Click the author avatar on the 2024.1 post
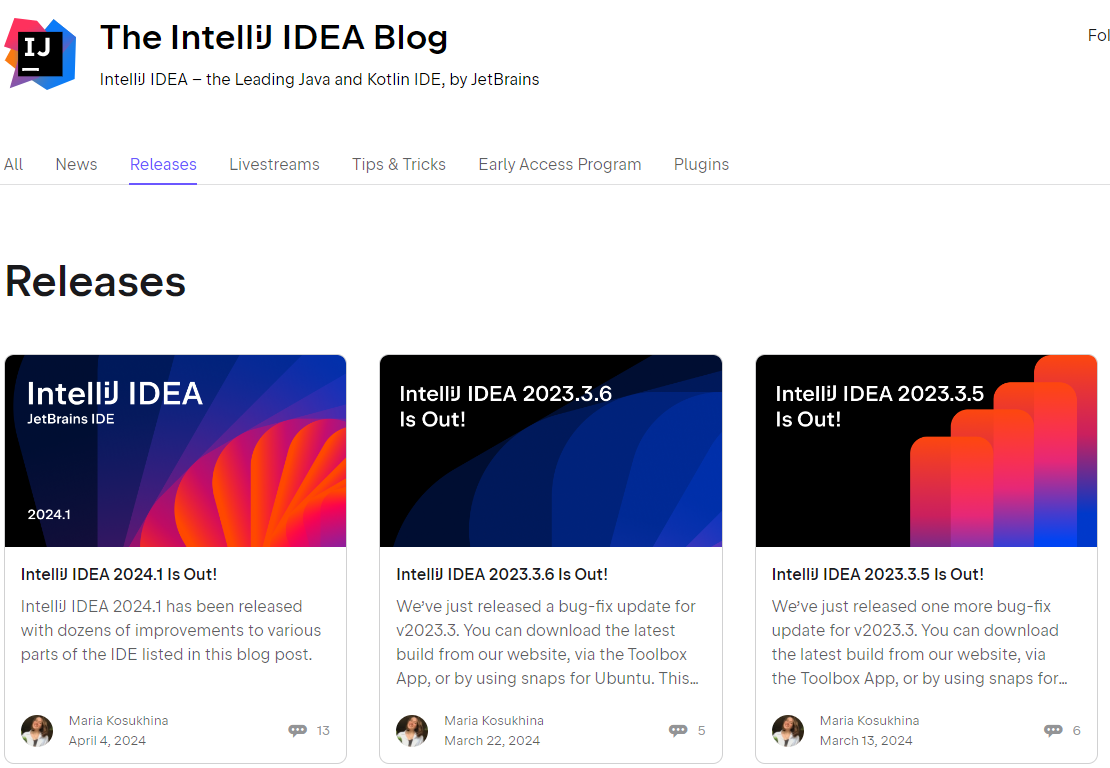Screen dimensions: 1110x768 tap(37, 730)
